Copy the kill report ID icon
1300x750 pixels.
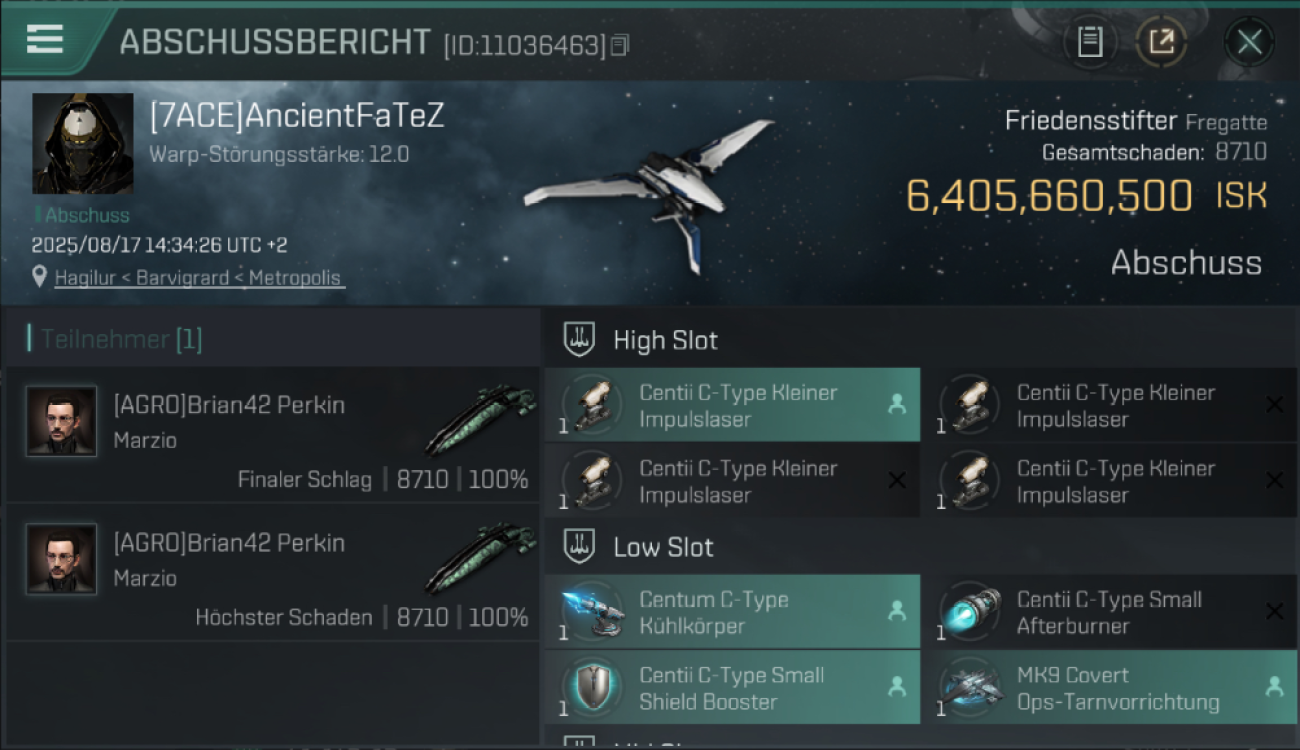point(620,46)
